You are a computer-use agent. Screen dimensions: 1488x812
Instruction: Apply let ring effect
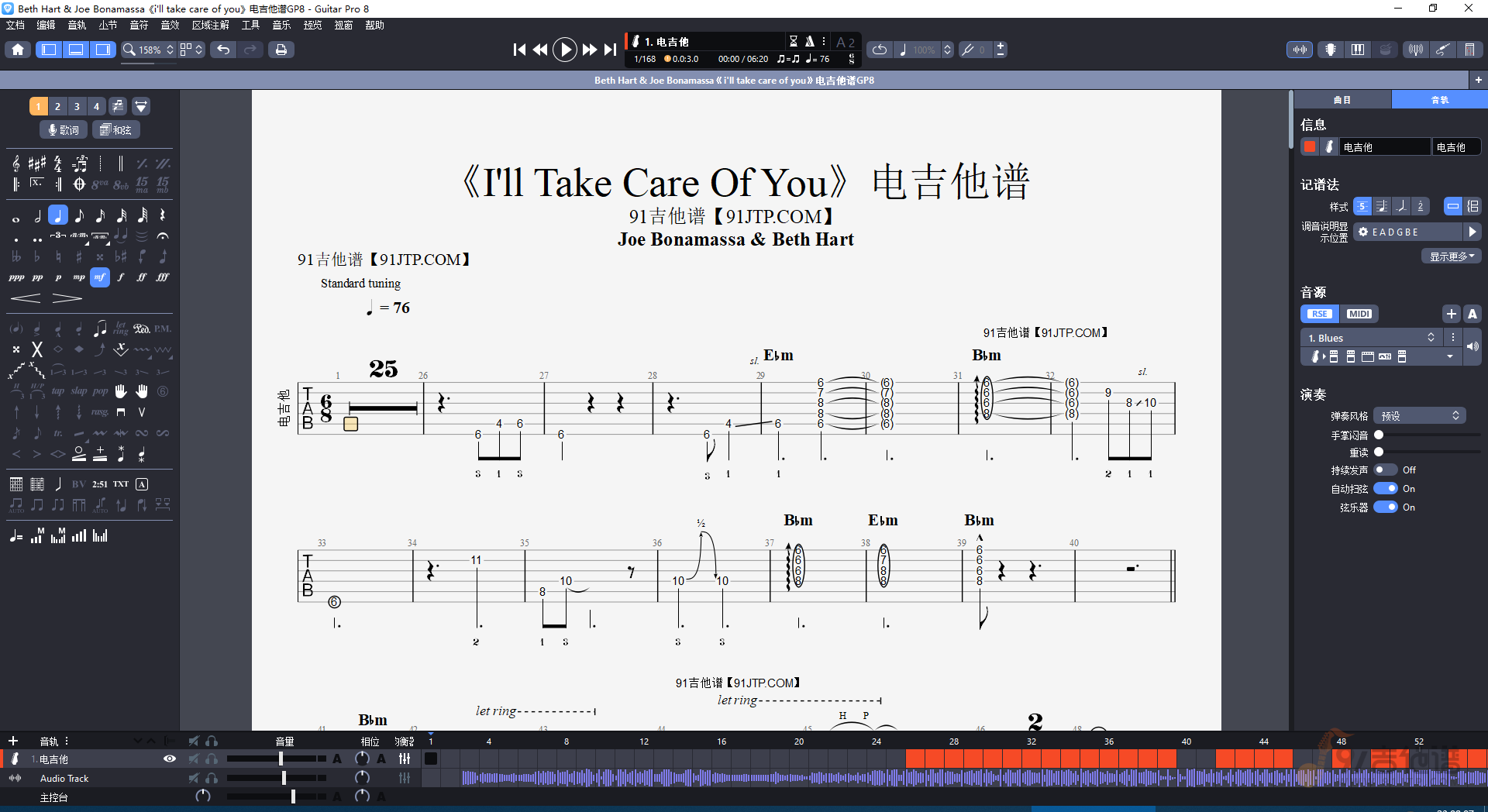[x=121, y=329]
